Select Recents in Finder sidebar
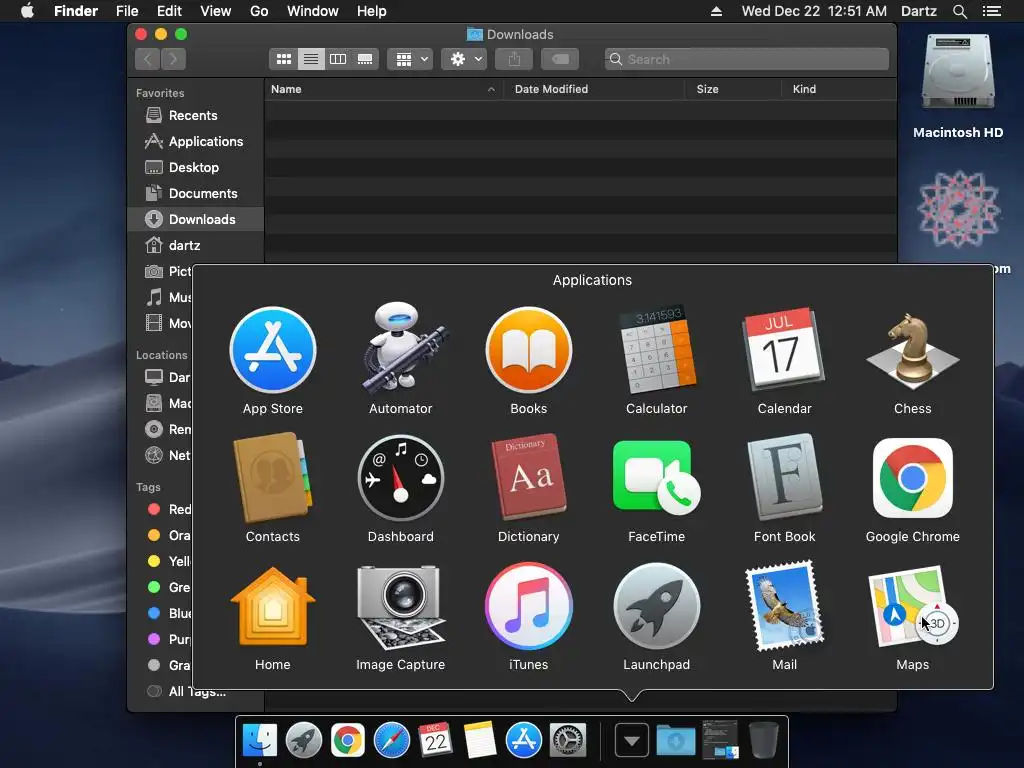This screenshot has height=768, width=1024. tap(195, 116)
